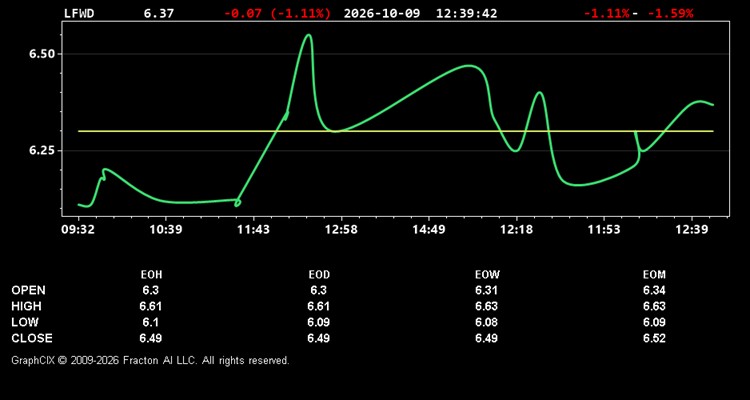This screenshot has height=400, width=750.
Task: Select the EOM LOW value 6.09
Action: click(654, 322)
